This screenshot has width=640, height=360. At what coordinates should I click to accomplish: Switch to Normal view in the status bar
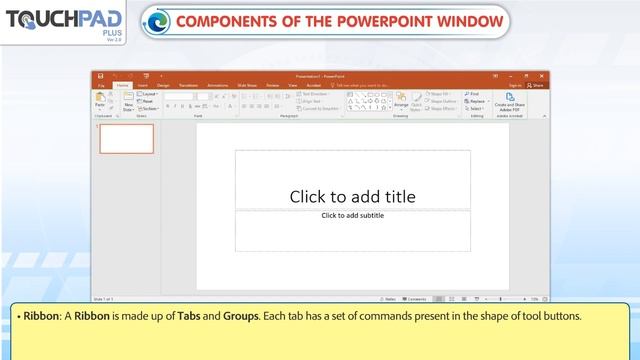point(439,299)
